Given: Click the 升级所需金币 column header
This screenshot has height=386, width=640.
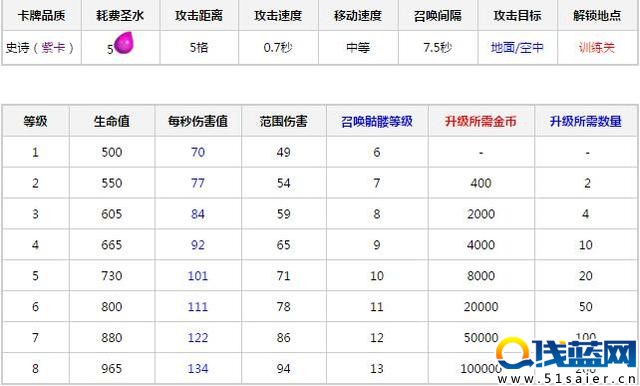Looking at the screenshot, I should (481, 121).
